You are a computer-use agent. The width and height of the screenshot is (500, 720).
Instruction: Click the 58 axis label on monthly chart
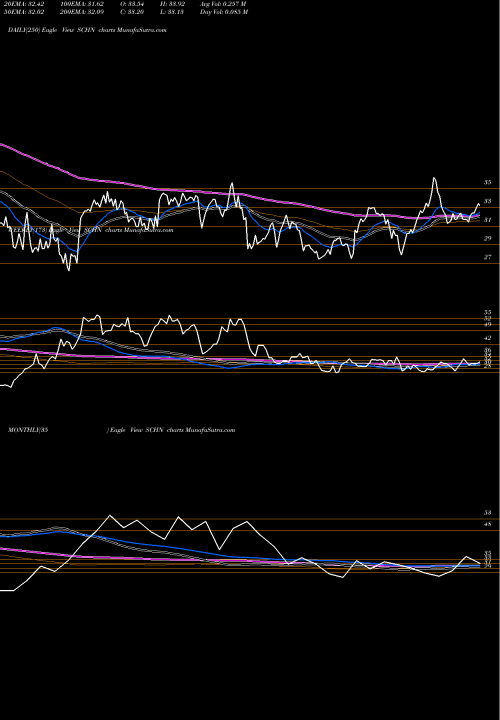[487, 512]
